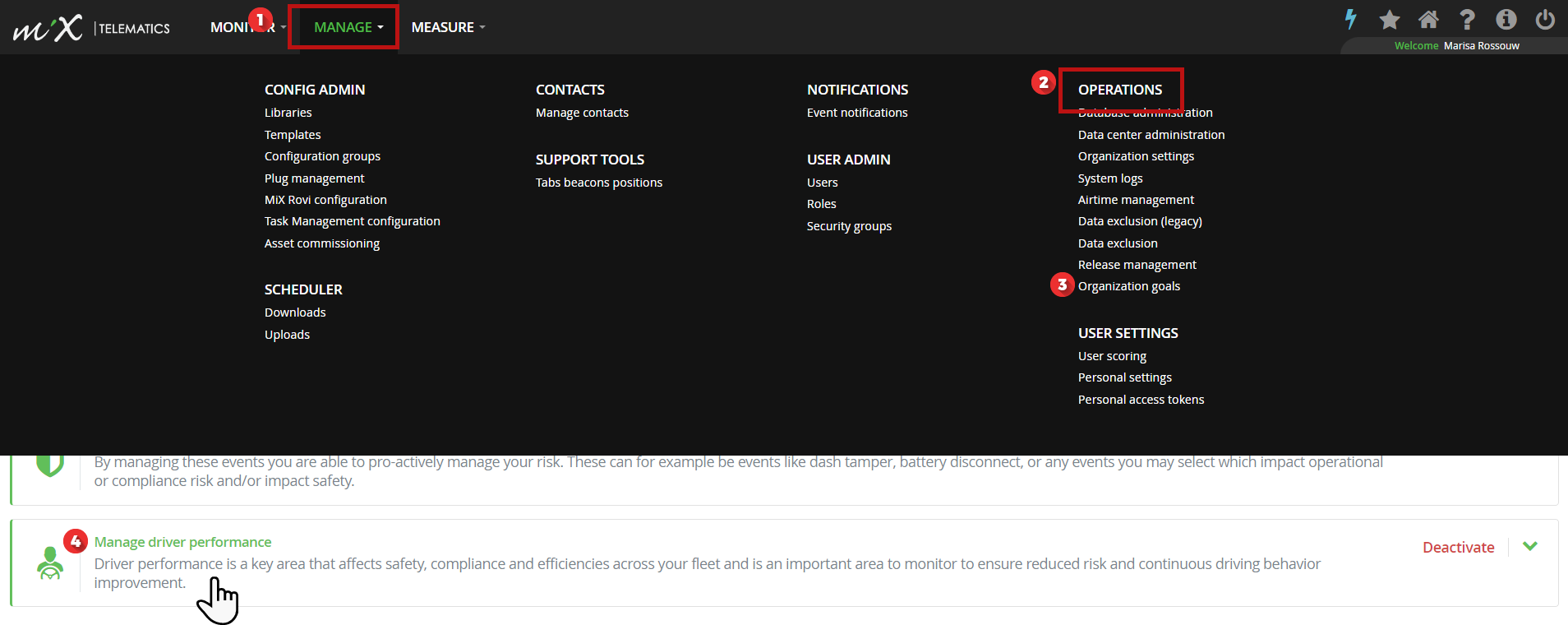1568x625 pixels.
Task: Open Templates under Config Admin
Action: coord(293,135)
